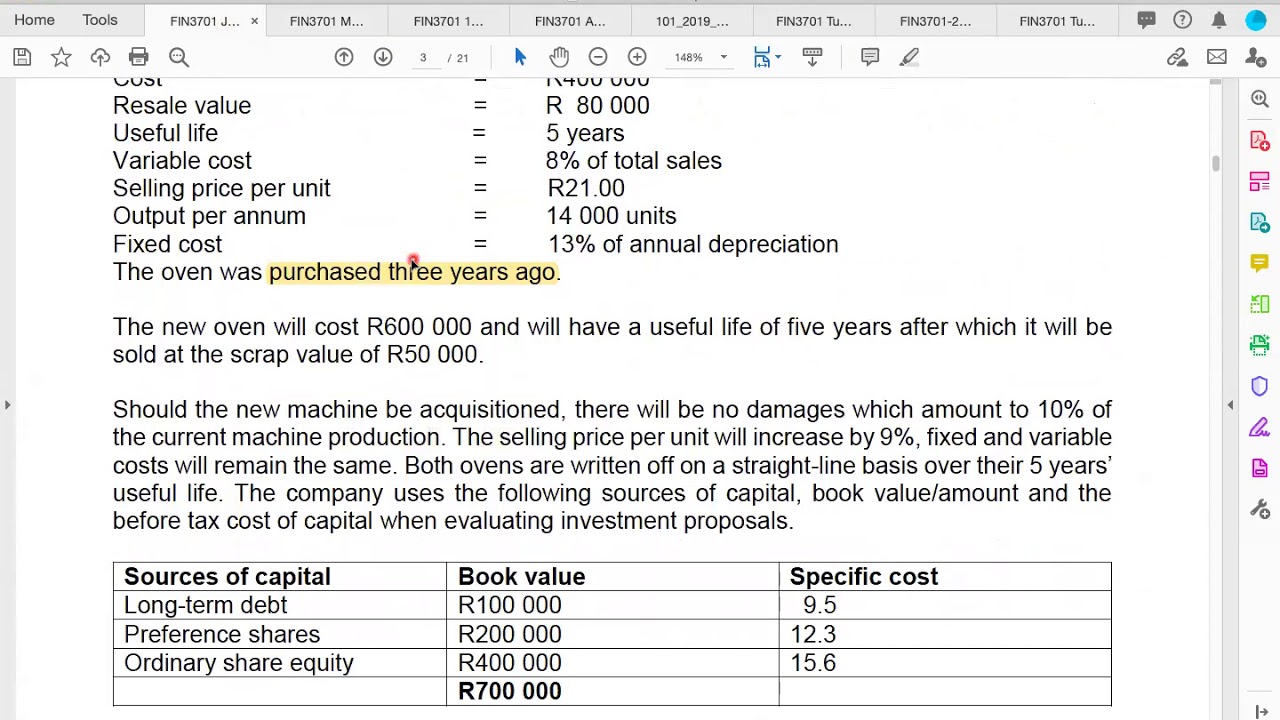Click highlighted text 'purchased three years ago'
The width and height of the screenshot is (1280, 720).
412,272
